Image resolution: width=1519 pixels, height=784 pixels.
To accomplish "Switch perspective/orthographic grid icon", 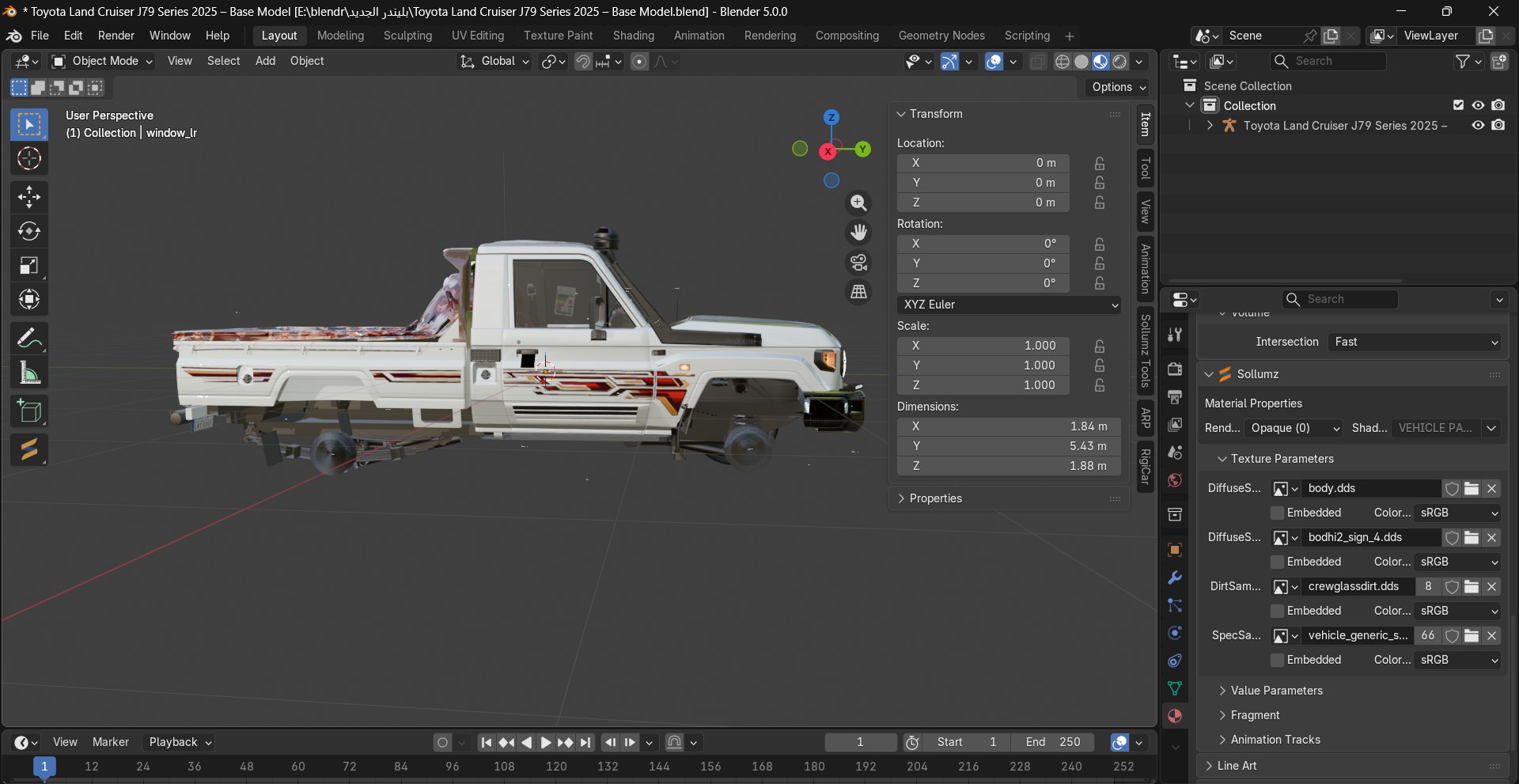I will click(x=858, y=292).
